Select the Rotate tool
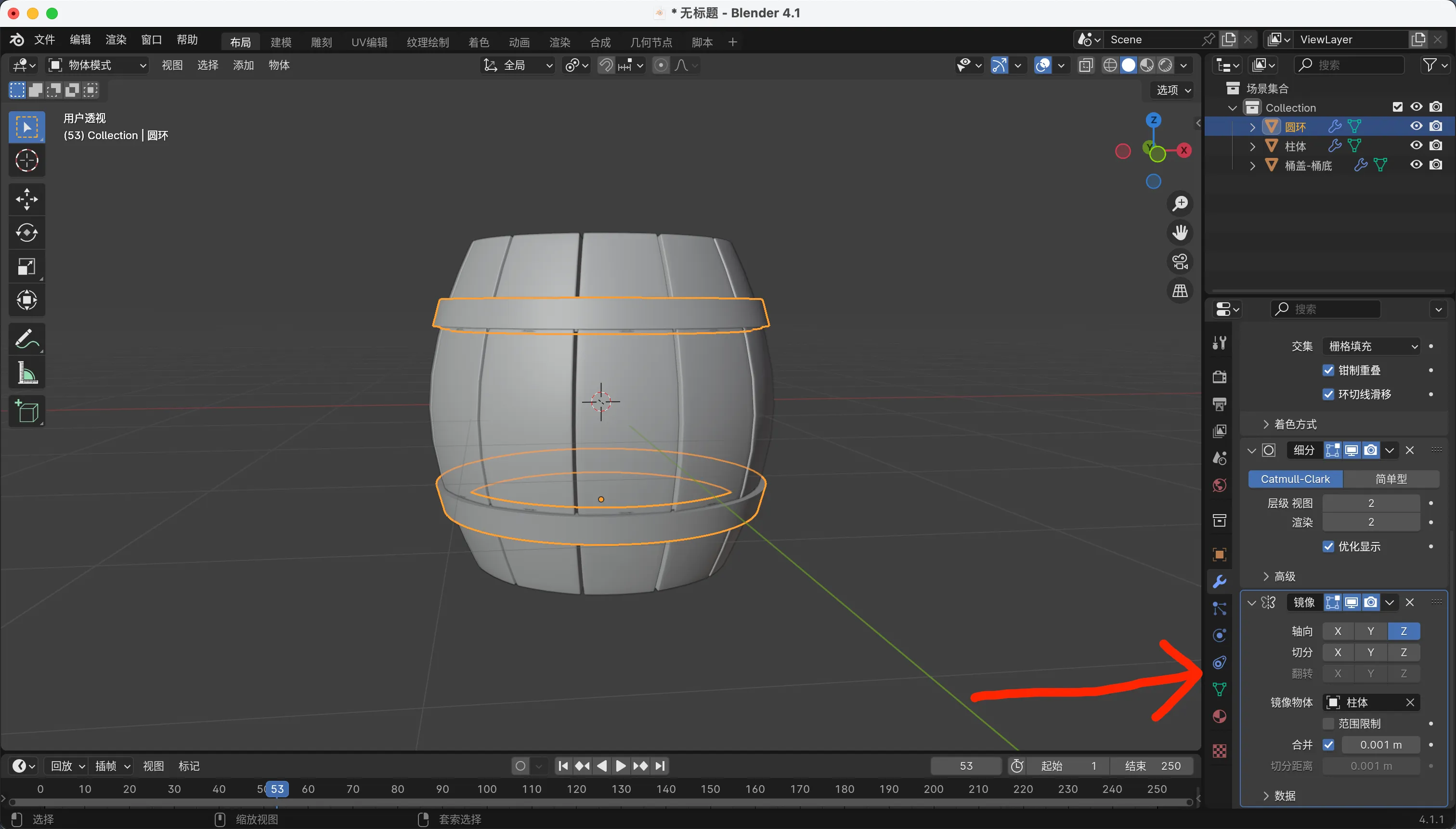This screenshot has height=829, width=1456. click(26, 233)
